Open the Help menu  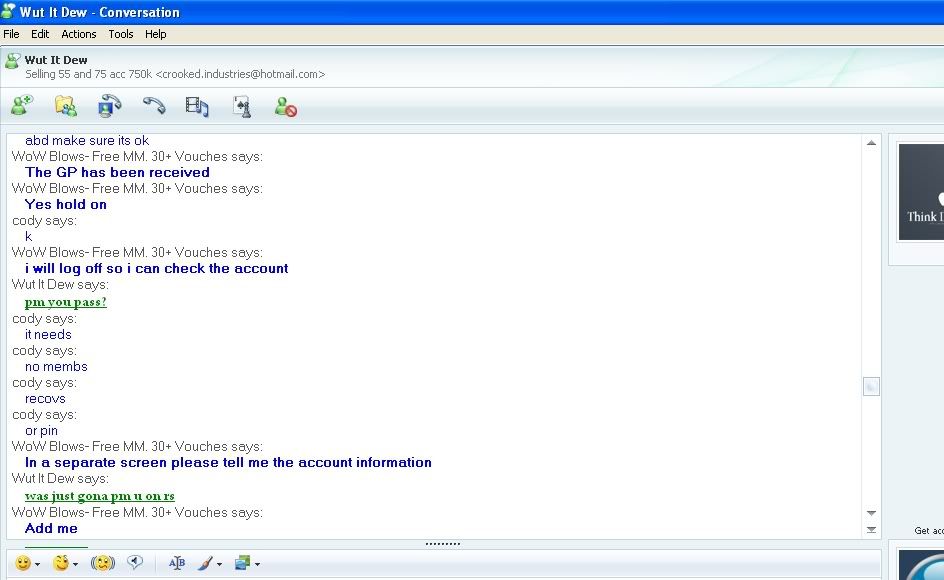155,34
